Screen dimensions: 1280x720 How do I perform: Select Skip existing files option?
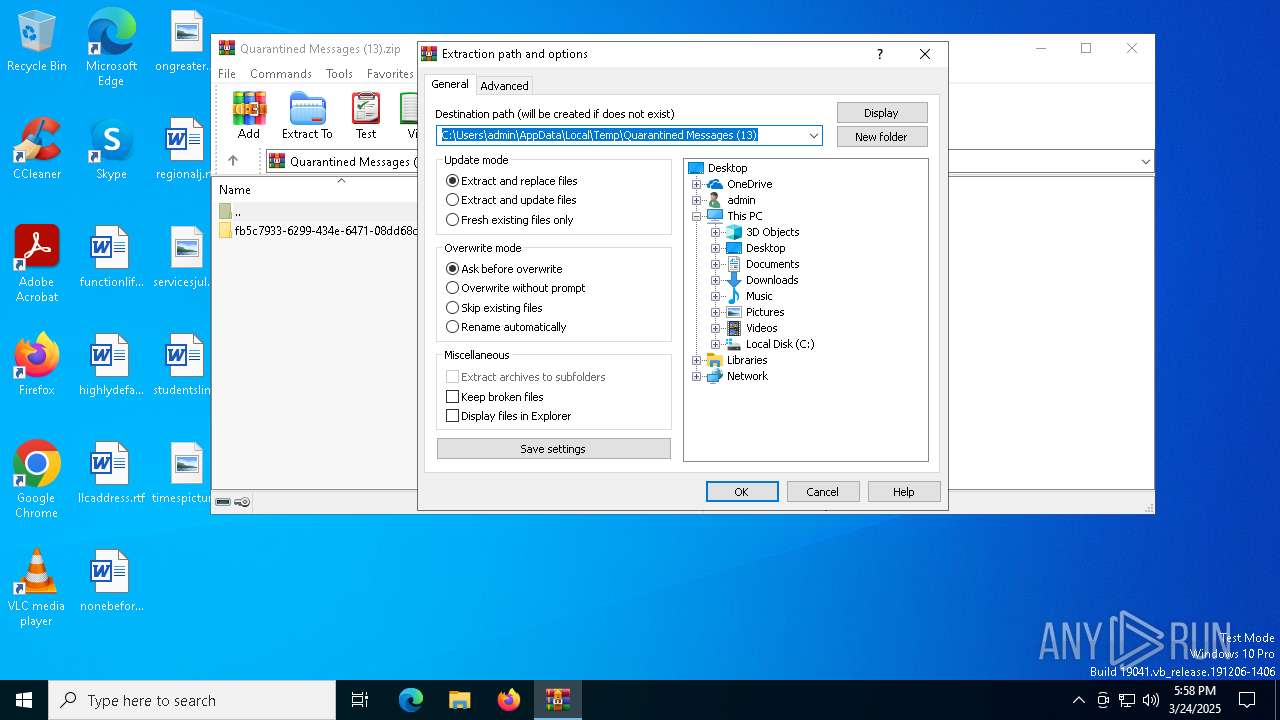click(494, 308)
